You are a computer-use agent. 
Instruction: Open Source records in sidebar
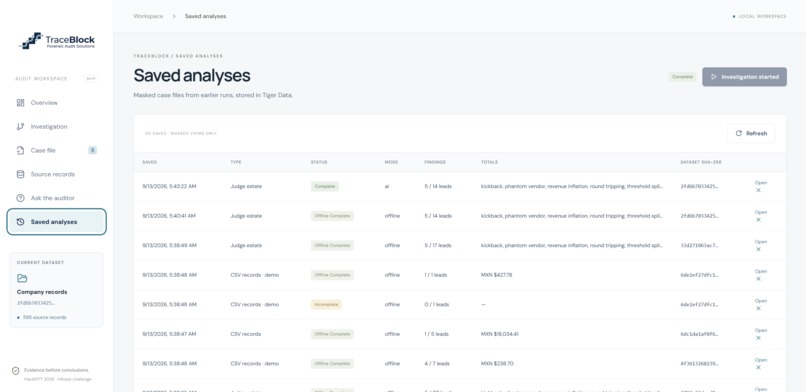coord(57,174)
